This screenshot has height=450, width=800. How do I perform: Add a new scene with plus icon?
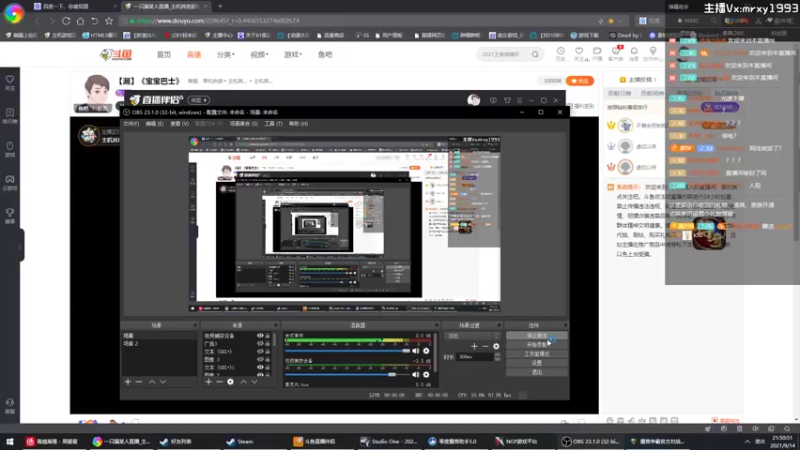point(128,382)
